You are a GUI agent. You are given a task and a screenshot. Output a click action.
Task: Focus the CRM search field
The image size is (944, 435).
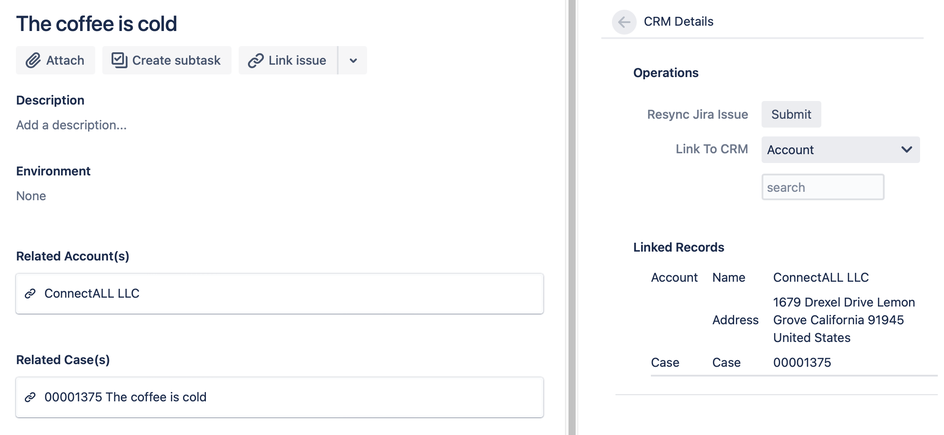pyautogui.click(x=822, y=187)
